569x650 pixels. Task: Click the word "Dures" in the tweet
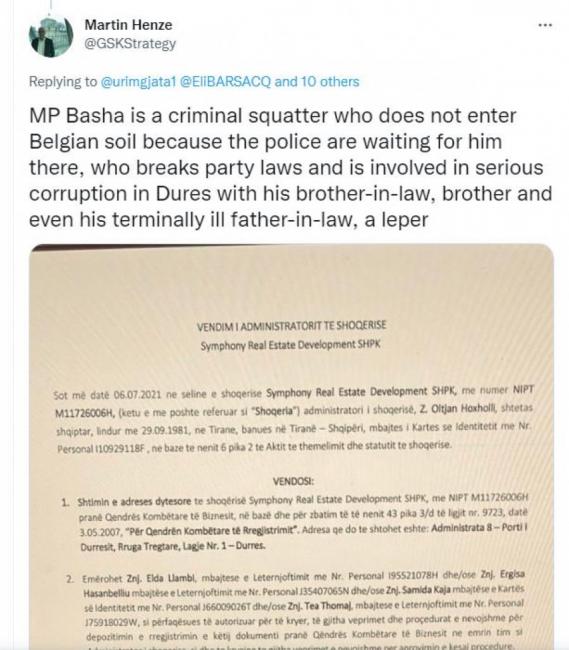click(x=183, y=194)
